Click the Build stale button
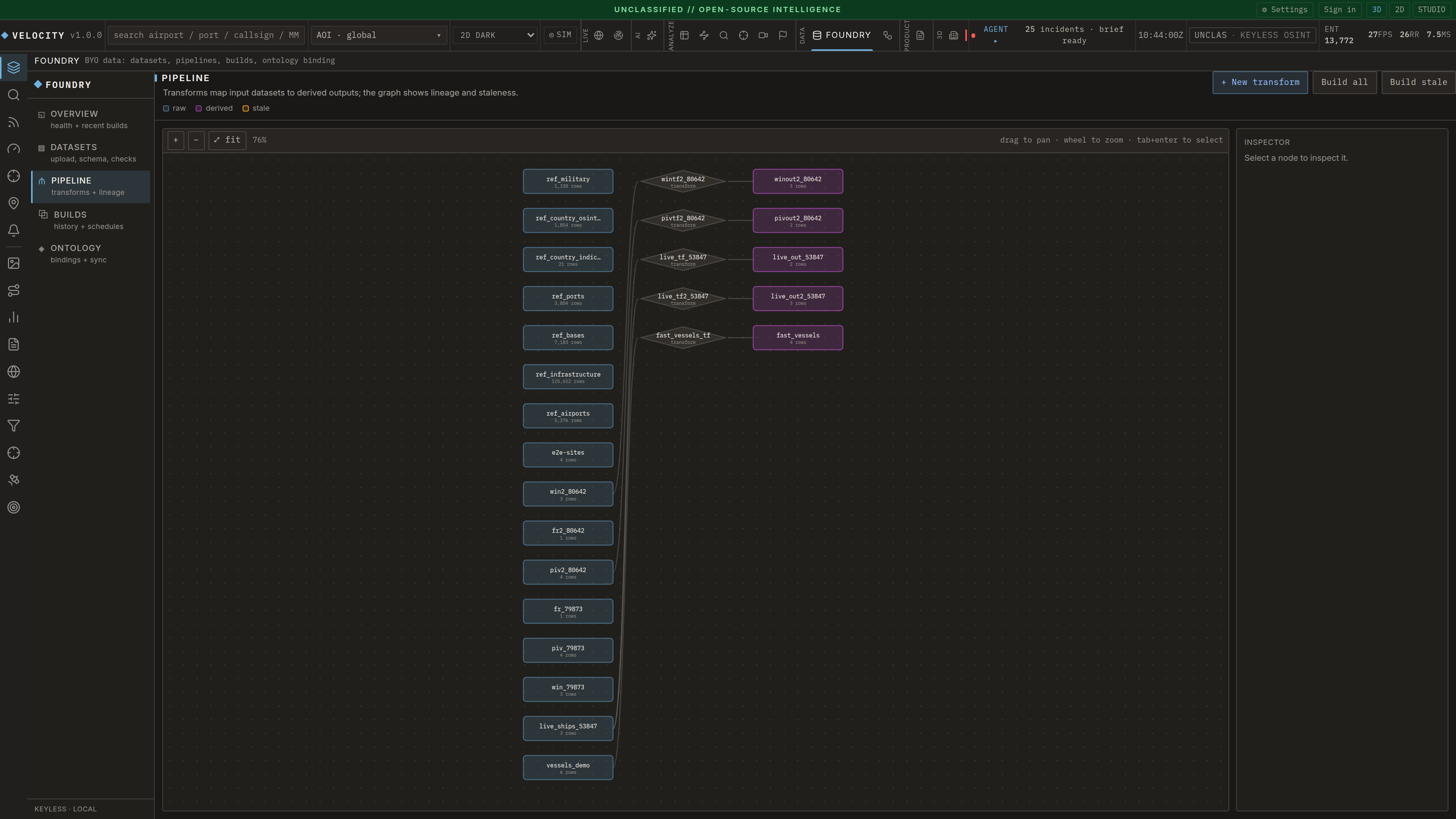The width and height of the screenshot is (1456, 819). tap(1418, 83)
